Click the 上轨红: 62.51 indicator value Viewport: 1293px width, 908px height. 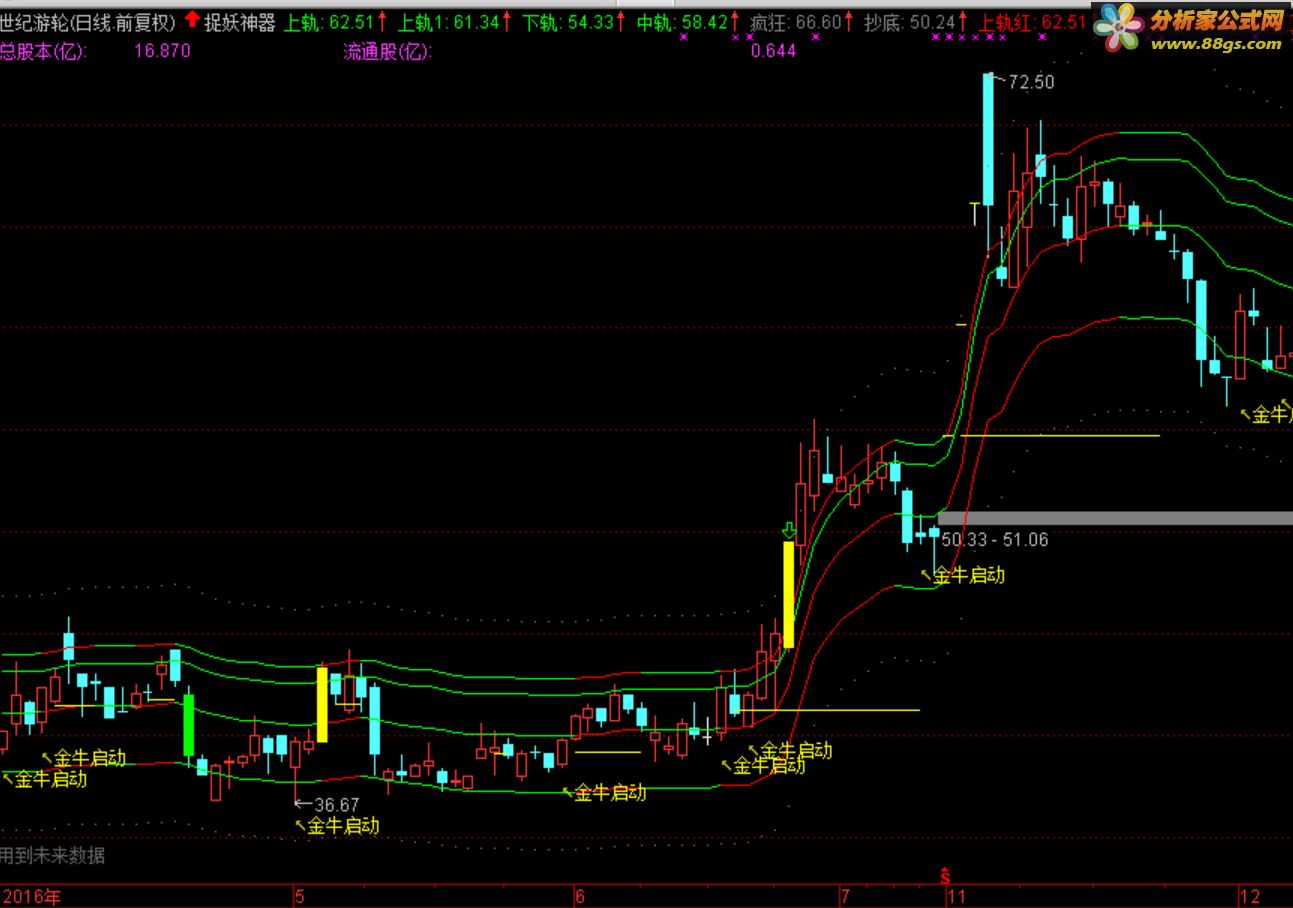1032,22
